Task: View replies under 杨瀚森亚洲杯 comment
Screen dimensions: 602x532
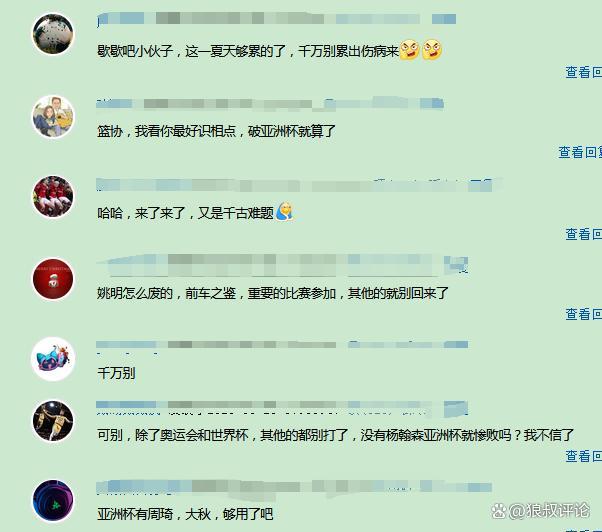Action: (583, 456)
